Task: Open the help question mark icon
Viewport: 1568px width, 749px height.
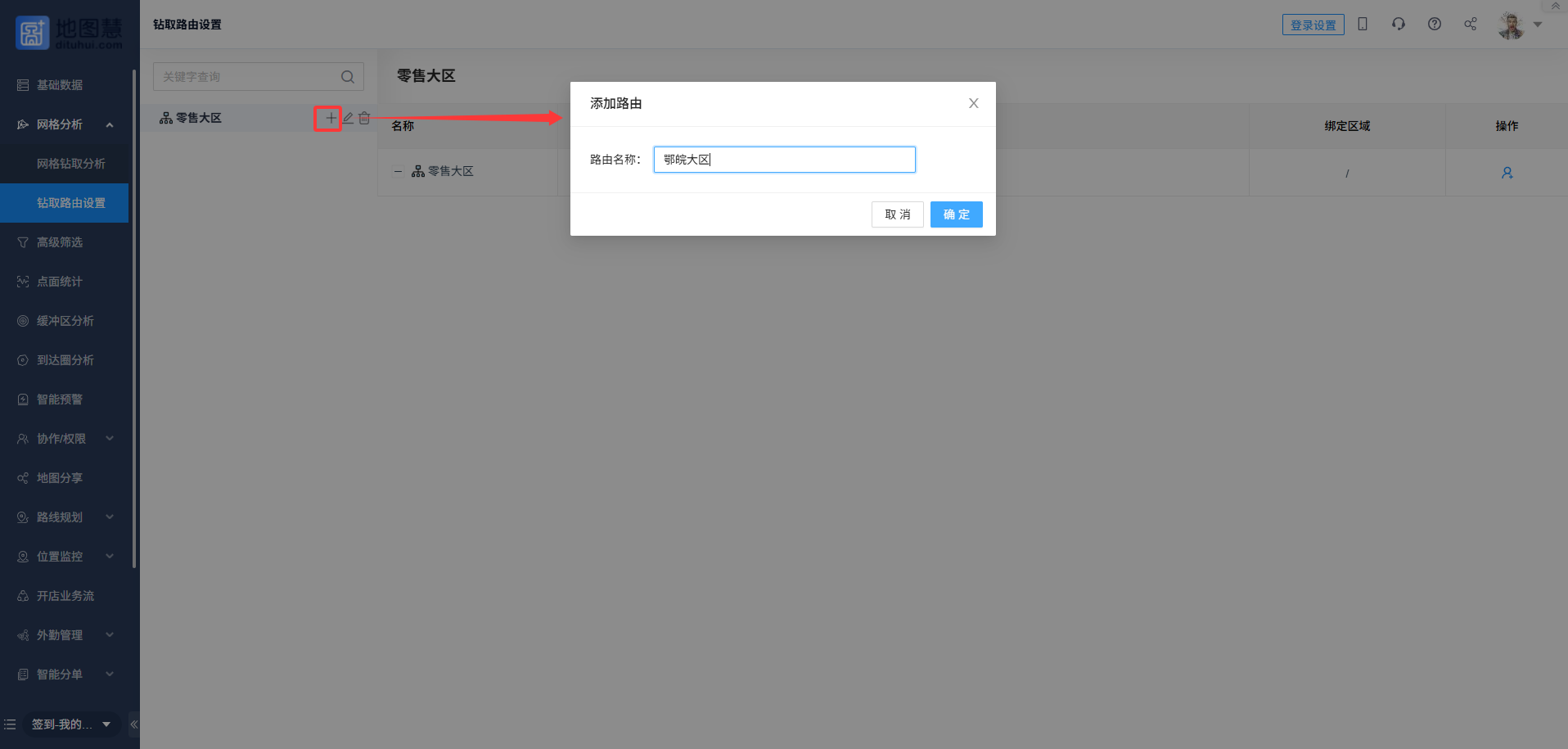Action: point(1434,25)
